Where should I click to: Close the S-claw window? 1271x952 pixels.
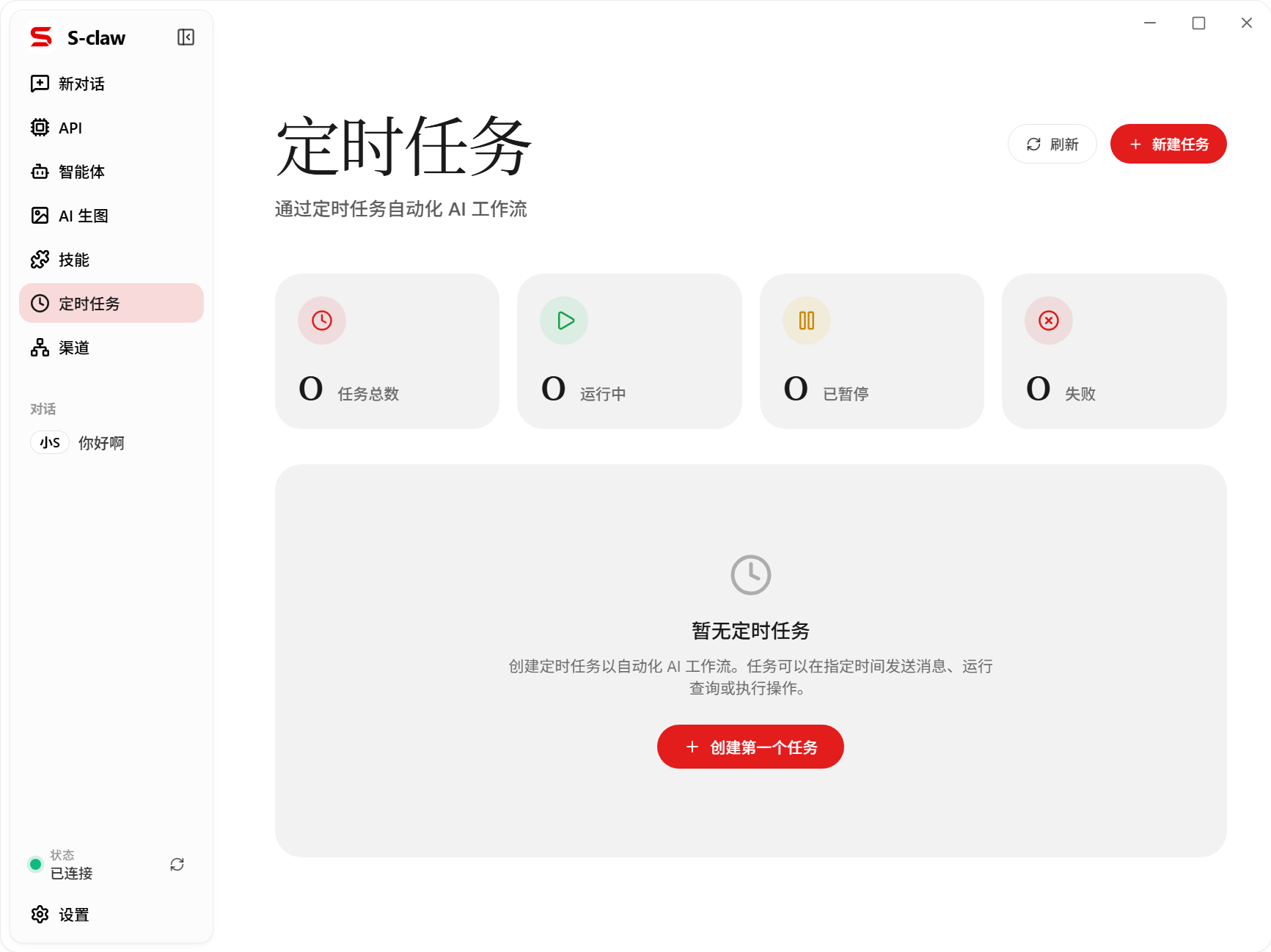[x=1247, y=23]
